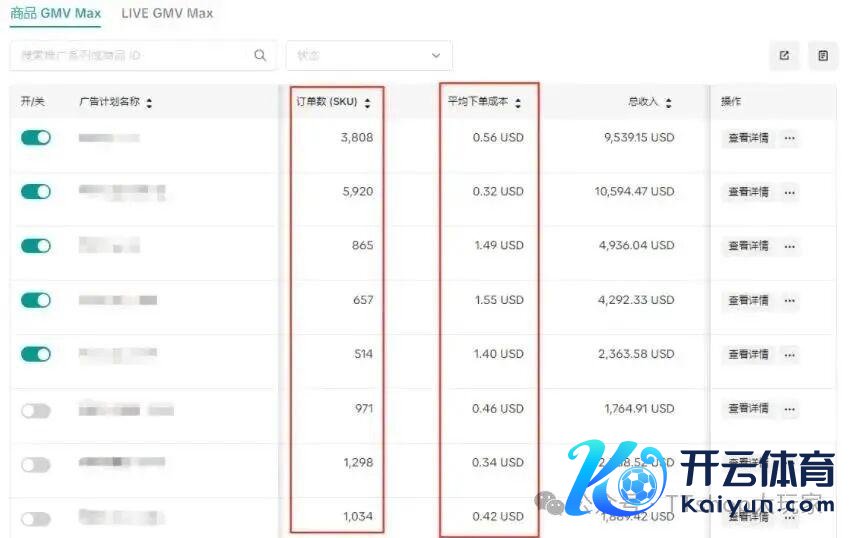850x538 pixels.
Task: Sort by 平均下单成本 column arrows
Action: [x=518, y=103]
